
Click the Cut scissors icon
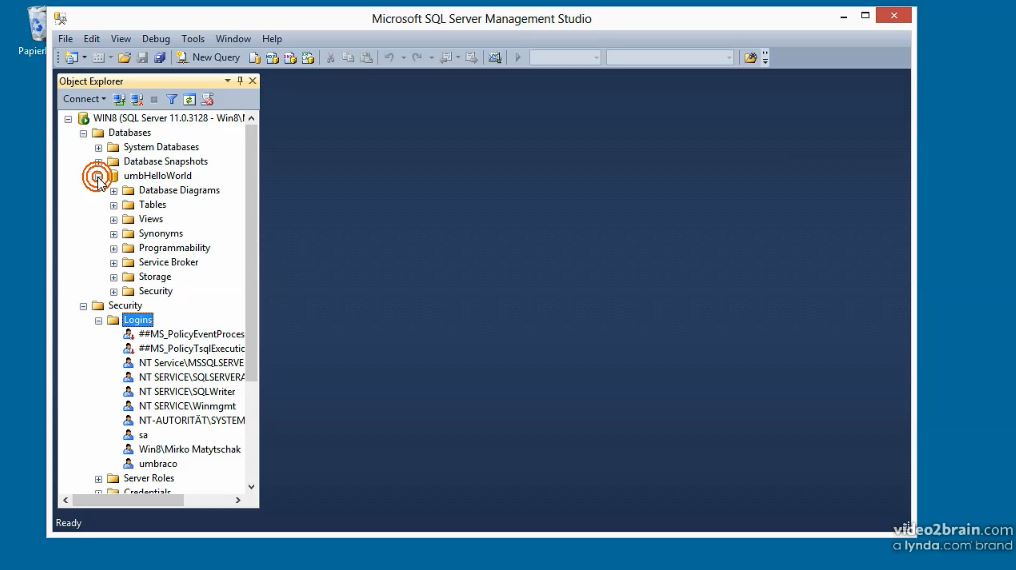(330, 58)
